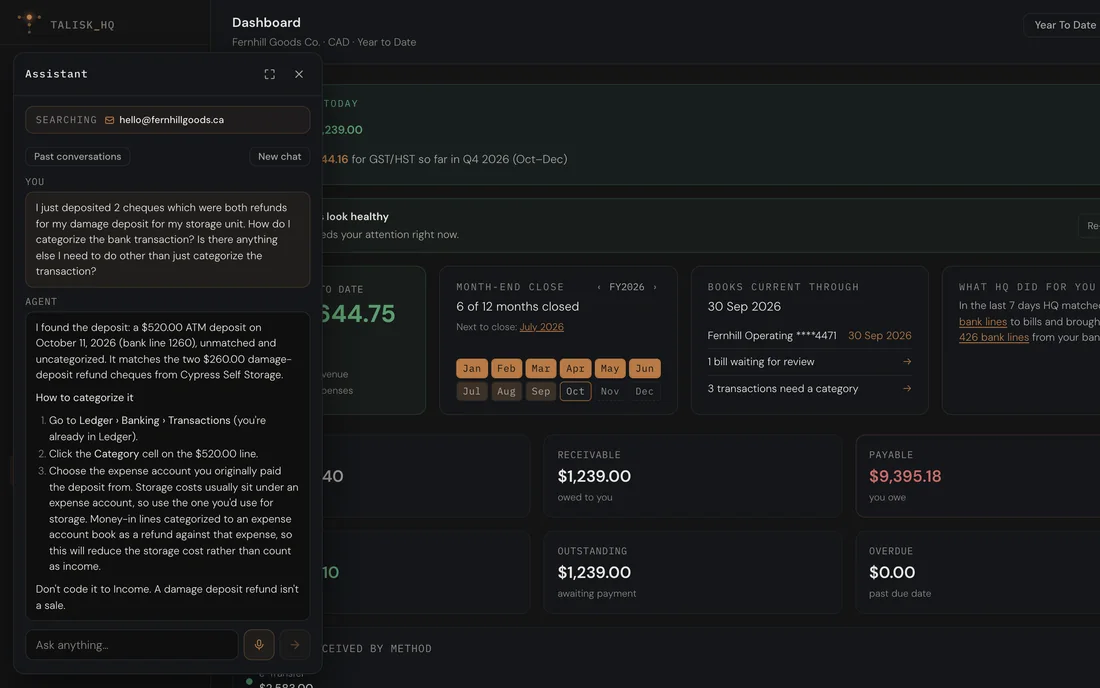Click the Receivable $1,239.00 amount

click(x=593, y=476)
